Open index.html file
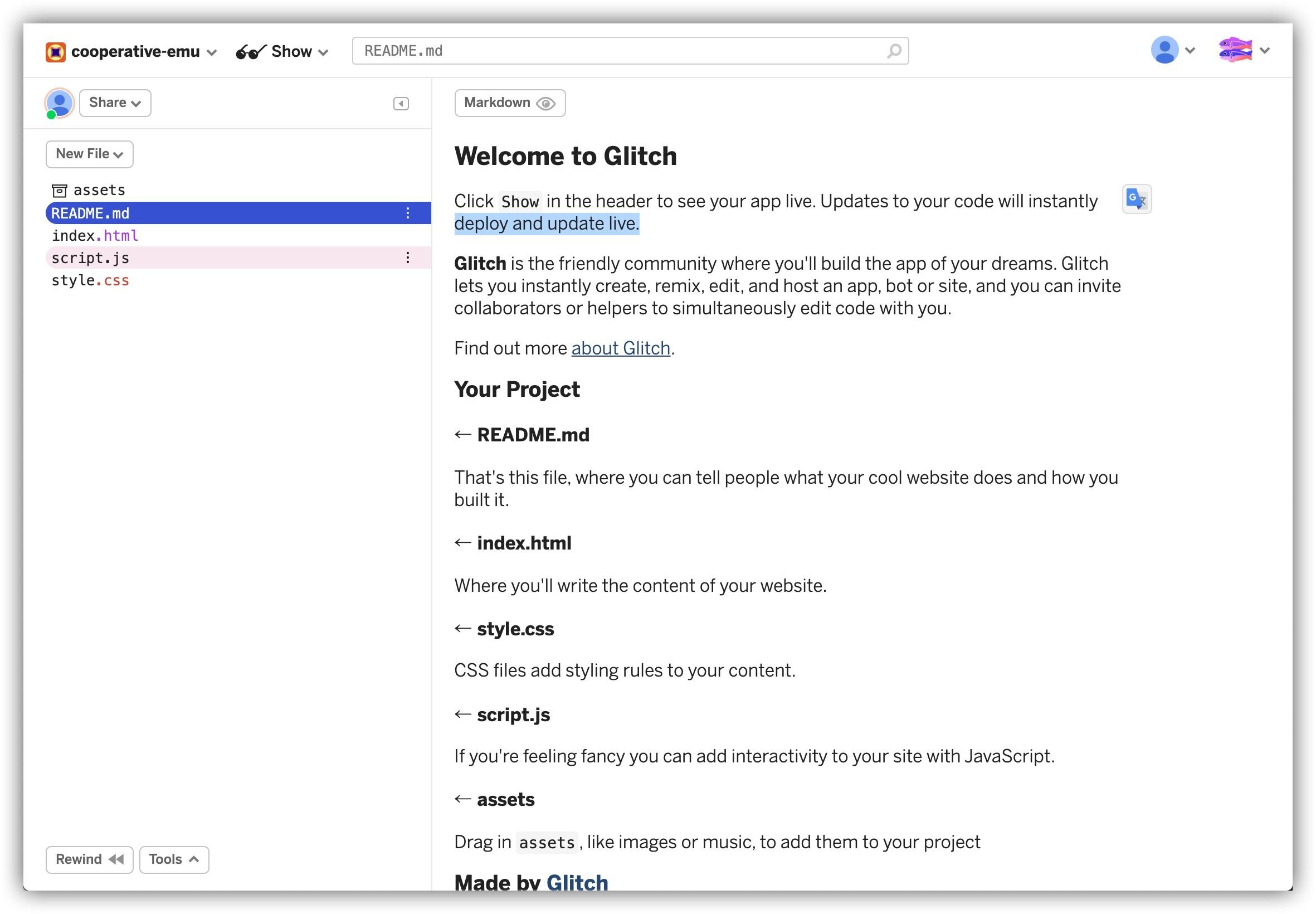The width and height of the screenshot is (1316, 914). (x=95, y=235)
